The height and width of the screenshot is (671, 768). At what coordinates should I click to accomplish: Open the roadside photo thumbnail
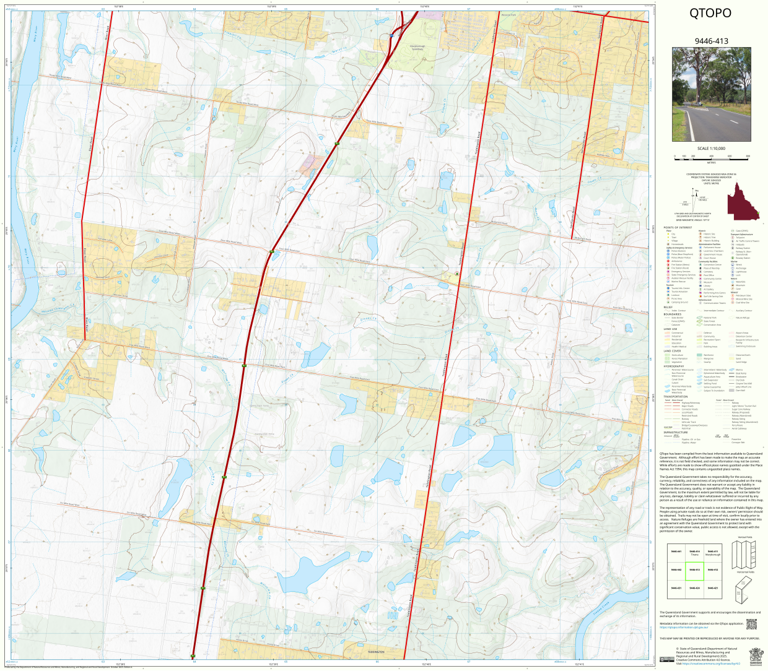click(x=711, y=95)
